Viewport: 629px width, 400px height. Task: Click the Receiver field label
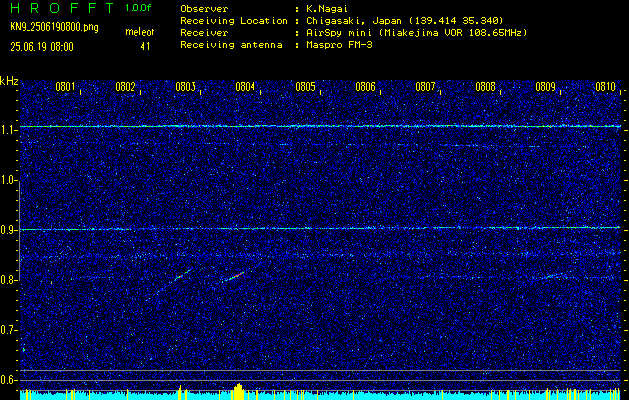(x=204, y=32)
